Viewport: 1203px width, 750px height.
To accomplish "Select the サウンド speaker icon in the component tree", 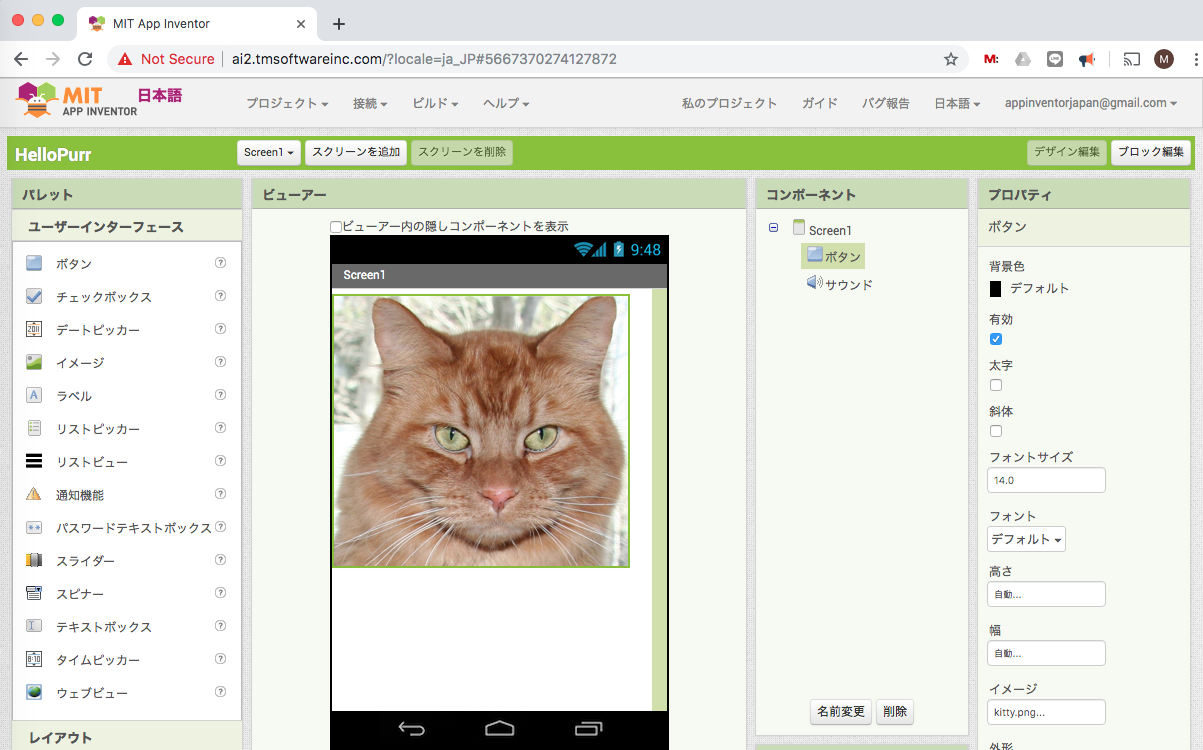I will 813,283.
